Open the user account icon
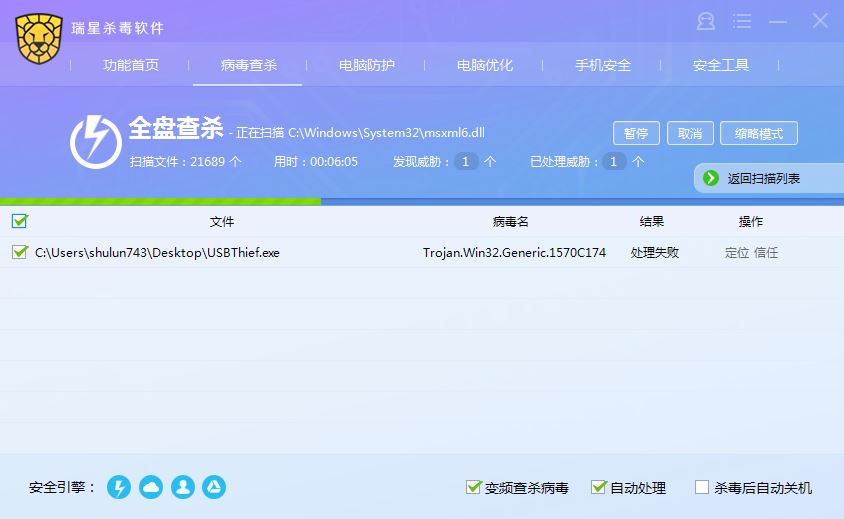 coord(706,22)
